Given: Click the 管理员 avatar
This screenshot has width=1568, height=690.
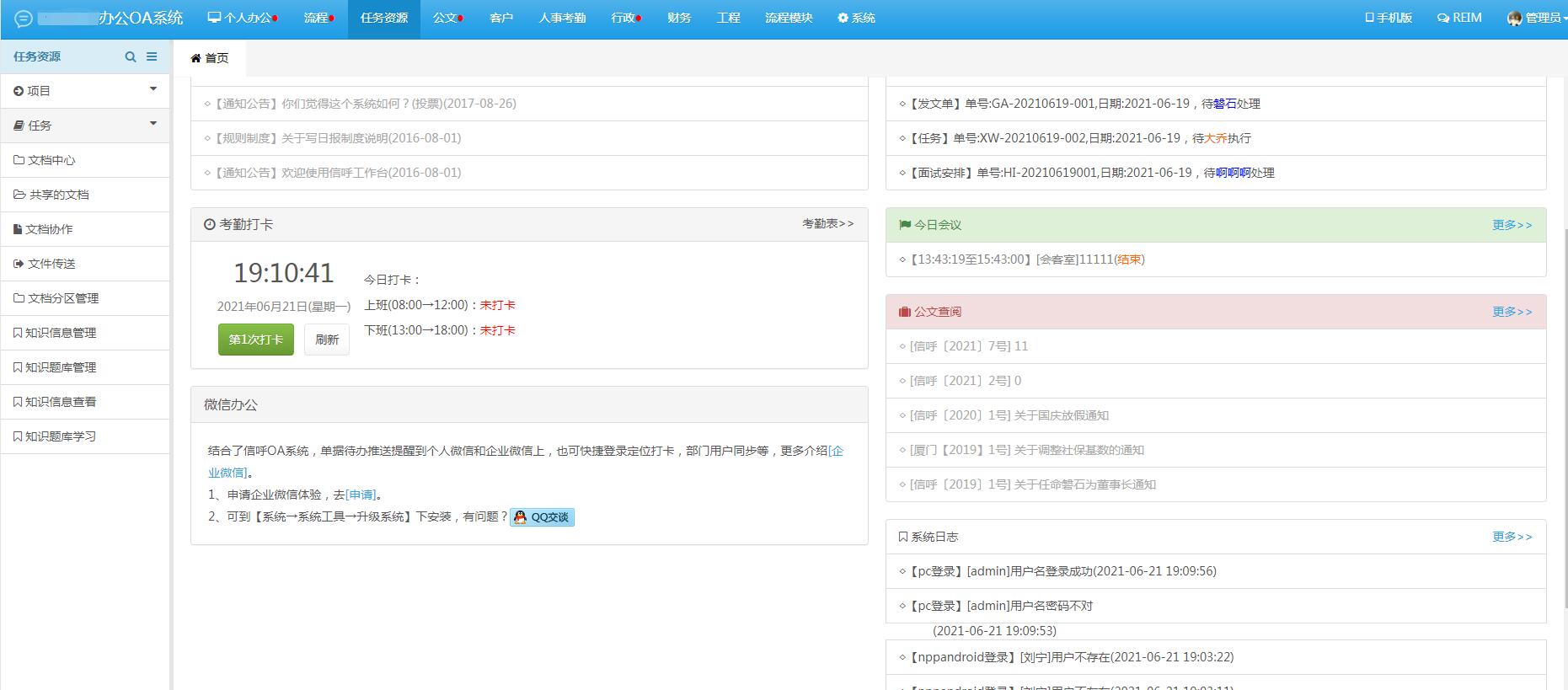Looking at the screenshot, I should point(1515,18).
